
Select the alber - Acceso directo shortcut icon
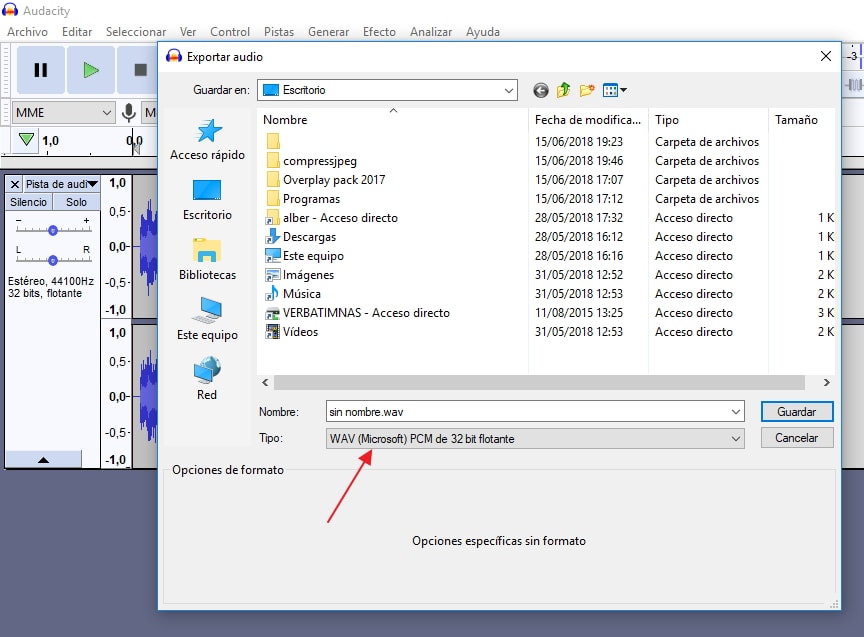coord(273,218)
